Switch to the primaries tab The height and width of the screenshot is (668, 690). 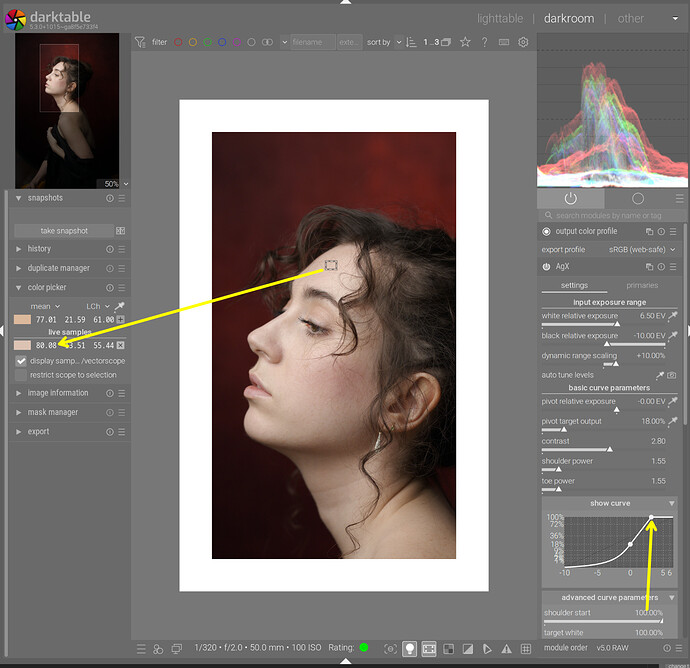point(642,286)
